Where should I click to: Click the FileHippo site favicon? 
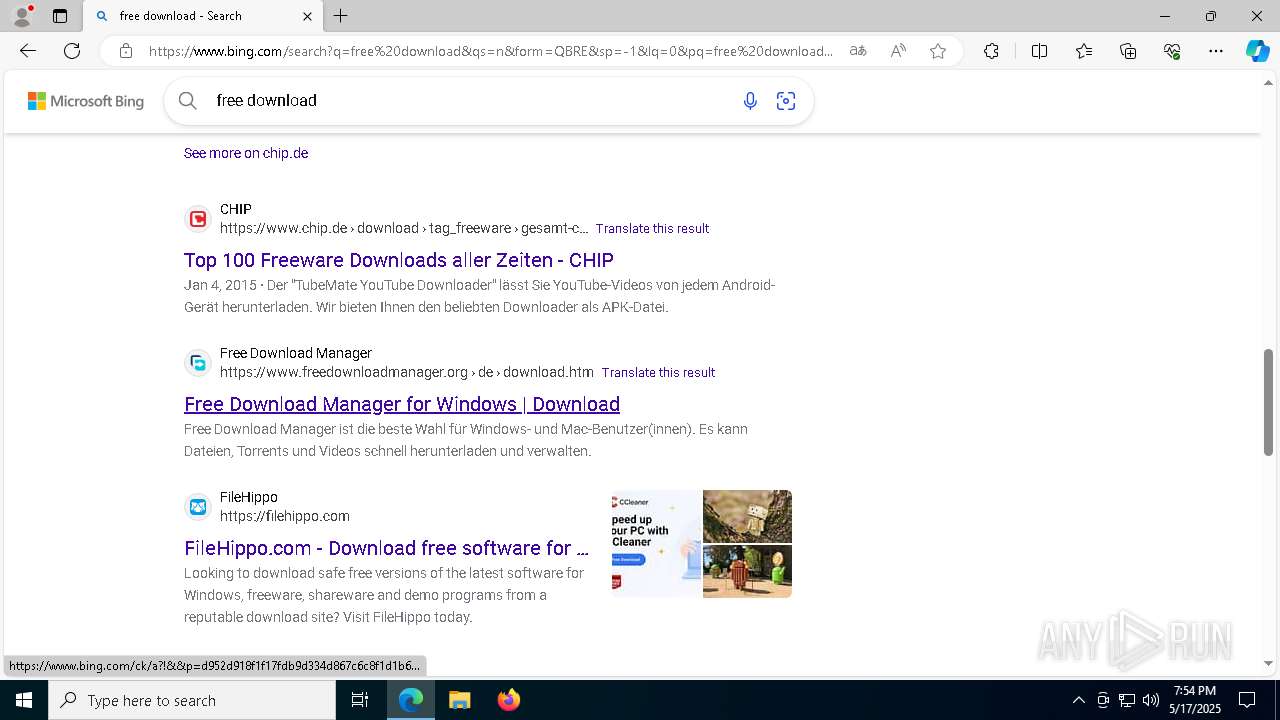(198, 506)
